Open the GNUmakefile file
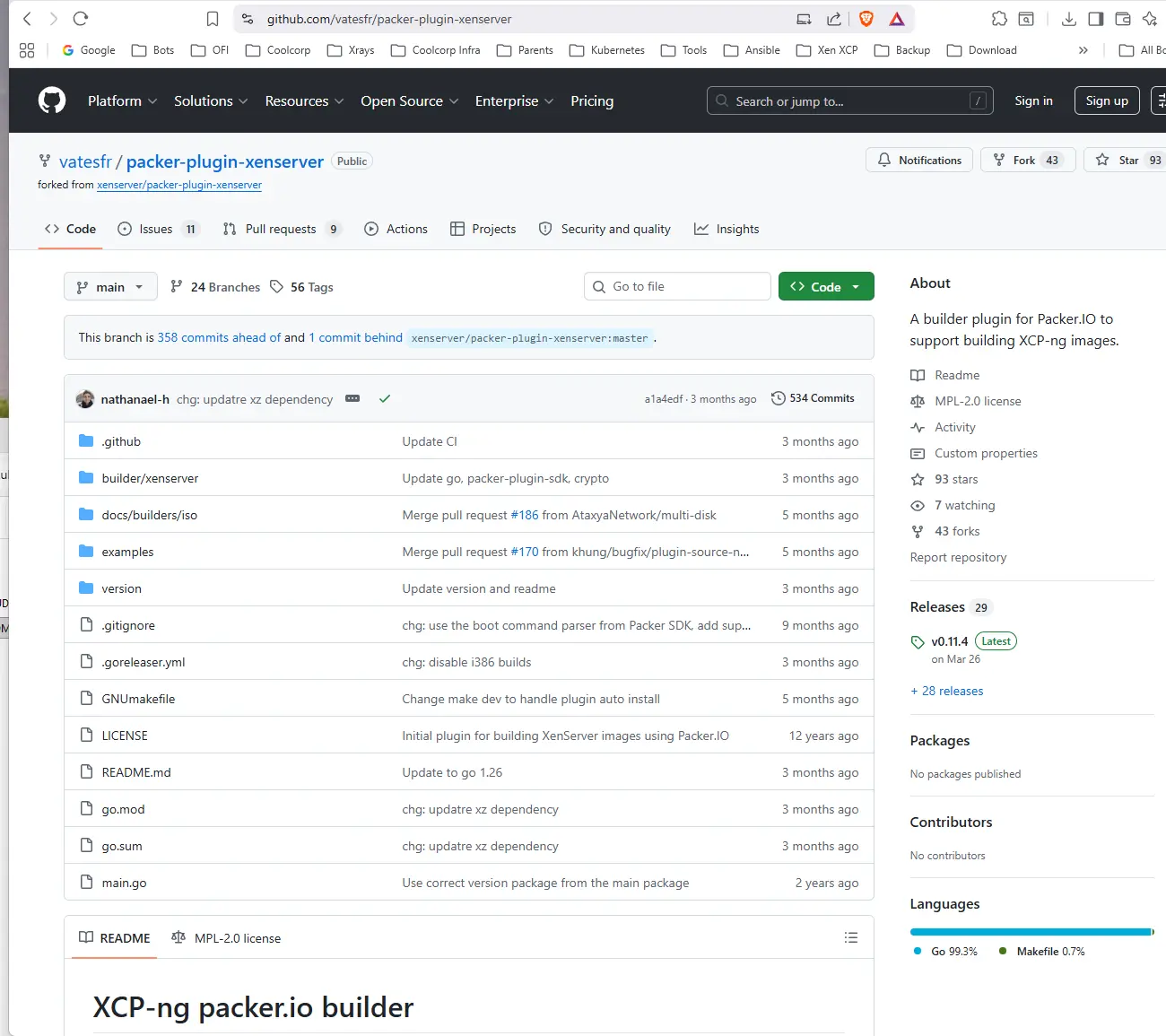The width and height of the screenshot is (1166, 1036). pos(138,699)
